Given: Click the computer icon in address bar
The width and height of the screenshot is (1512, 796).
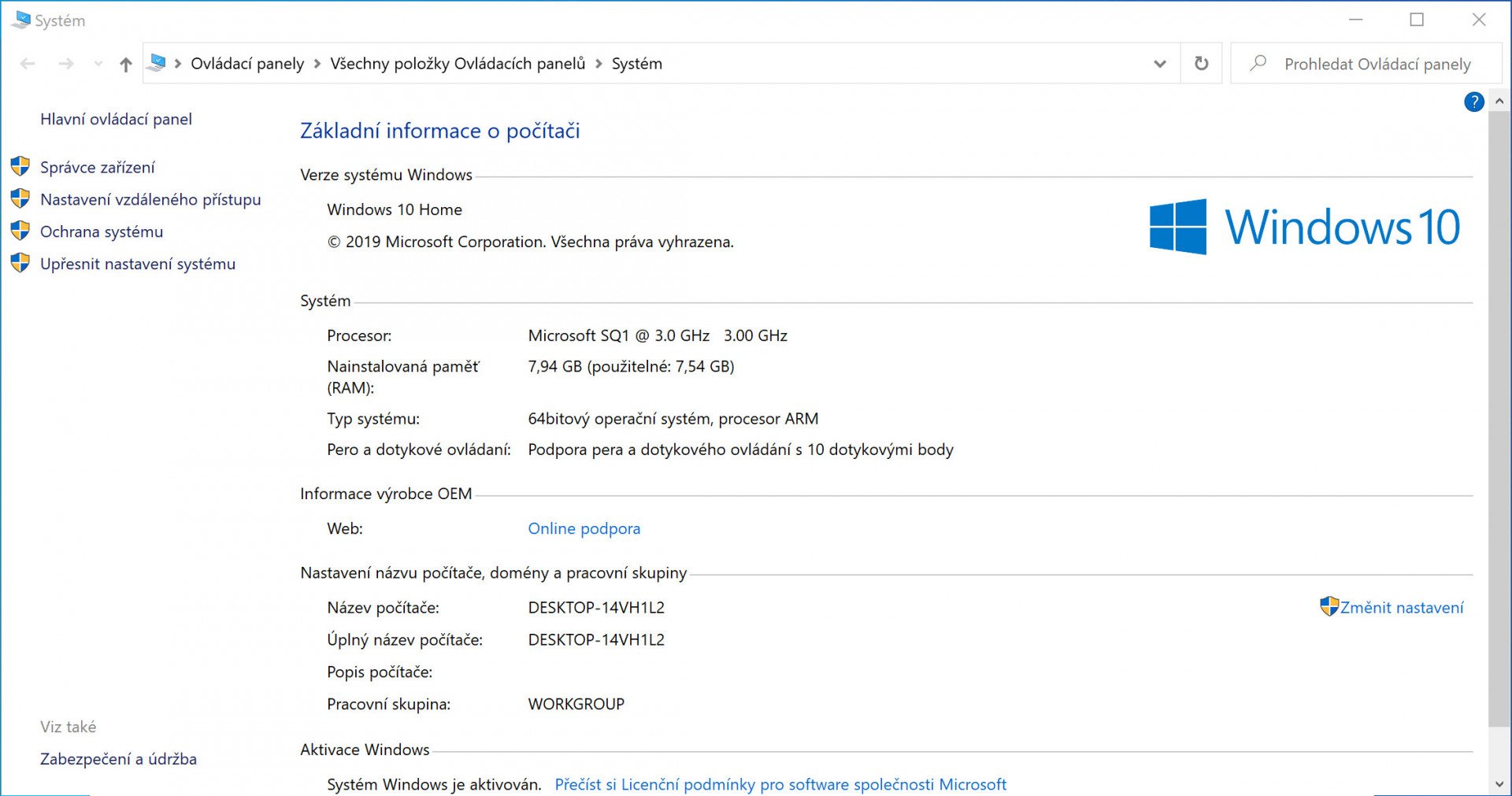Looking at the screenshot, I should click(x=157, y=63).
